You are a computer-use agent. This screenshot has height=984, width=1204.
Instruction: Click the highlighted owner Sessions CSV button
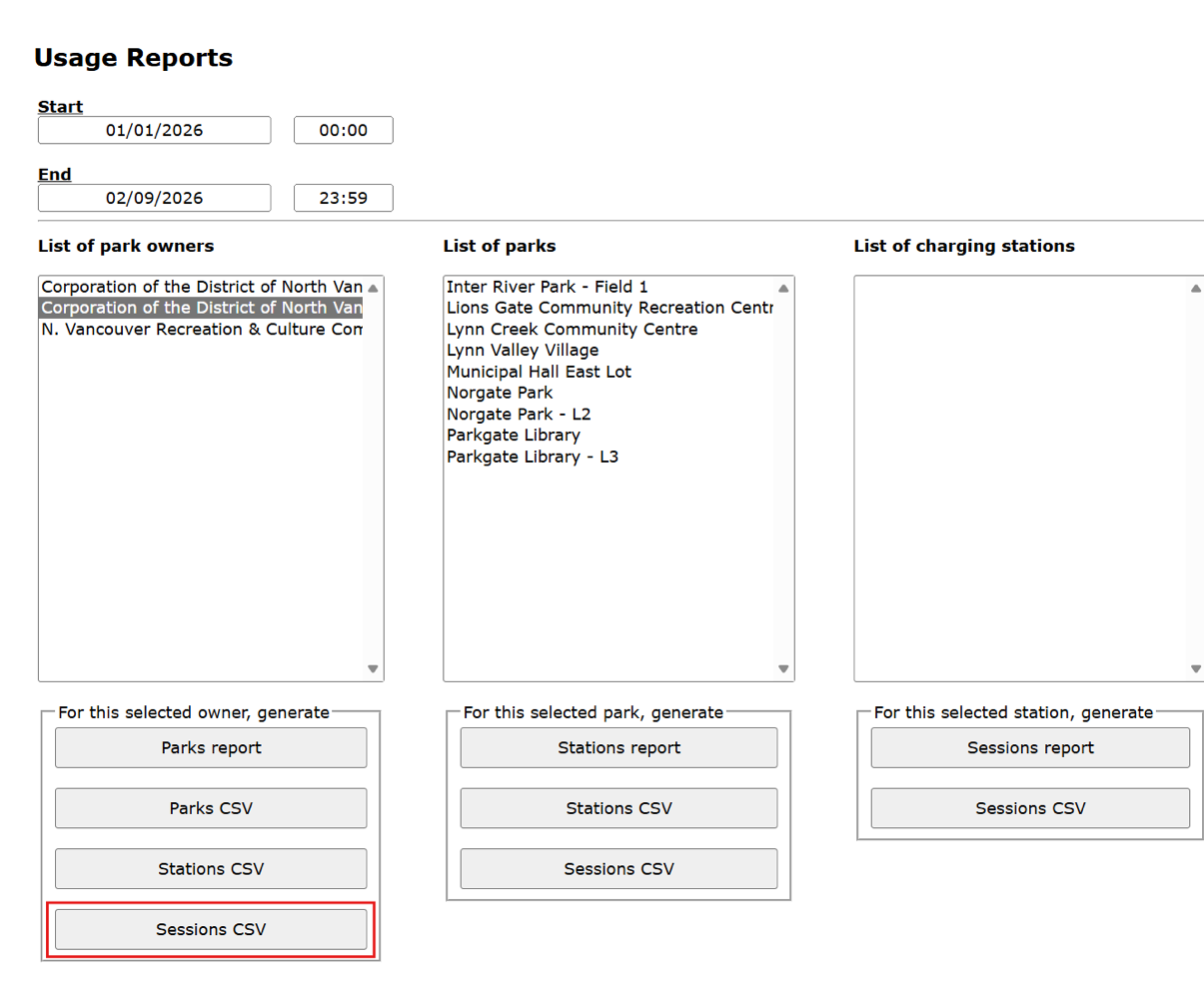(211, 929)
